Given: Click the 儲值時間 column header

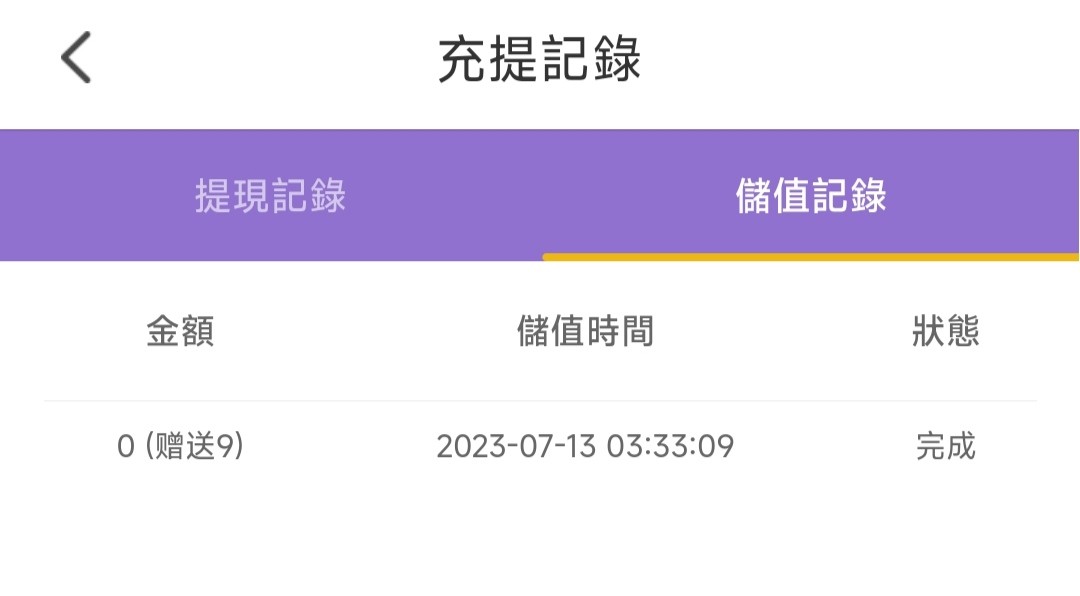Looking at the screenshot, I should pyautogui.click(x=585, y=331).
